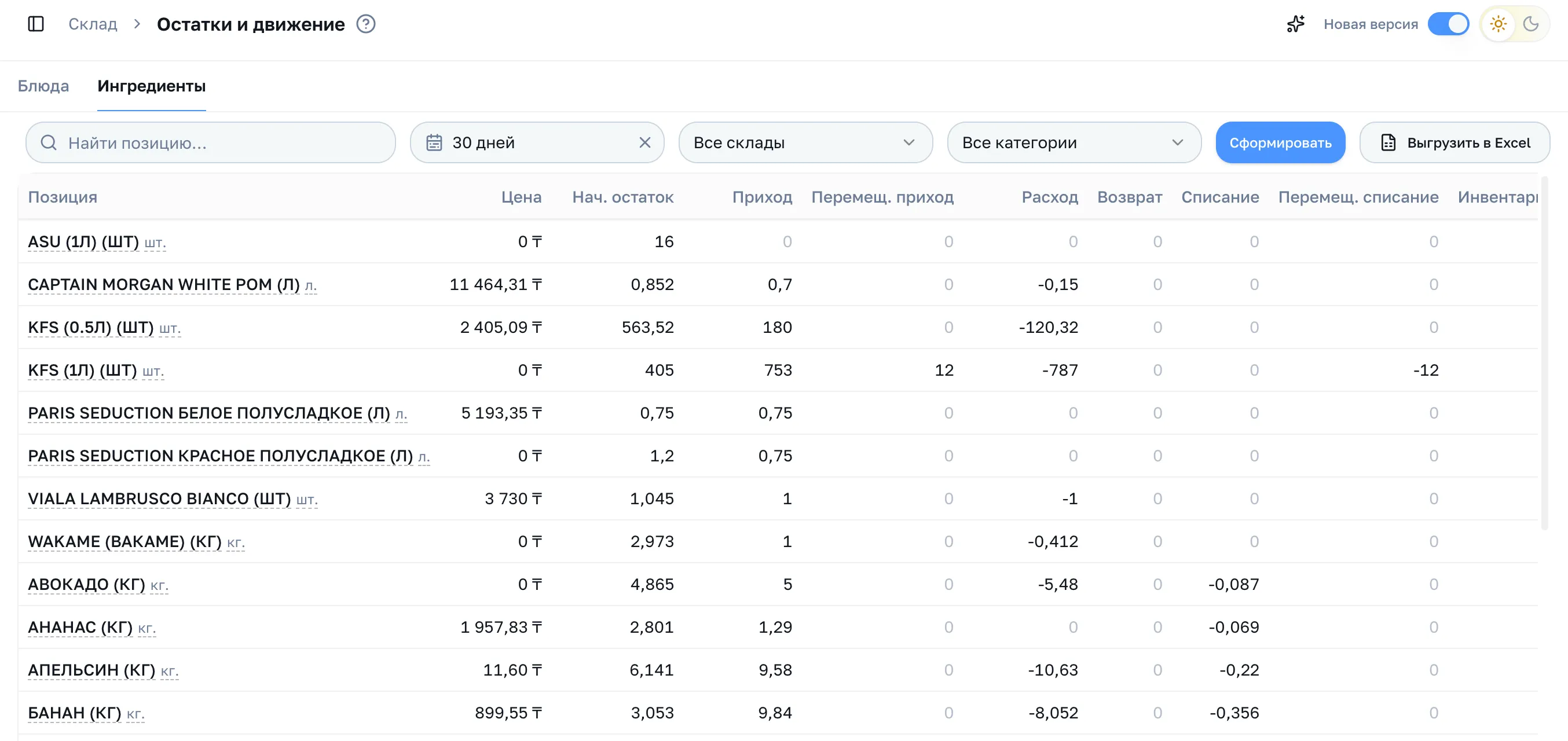This screenshot has width=1568, height=741.
Task: Click the search magnifier icon
Action: 49,142
